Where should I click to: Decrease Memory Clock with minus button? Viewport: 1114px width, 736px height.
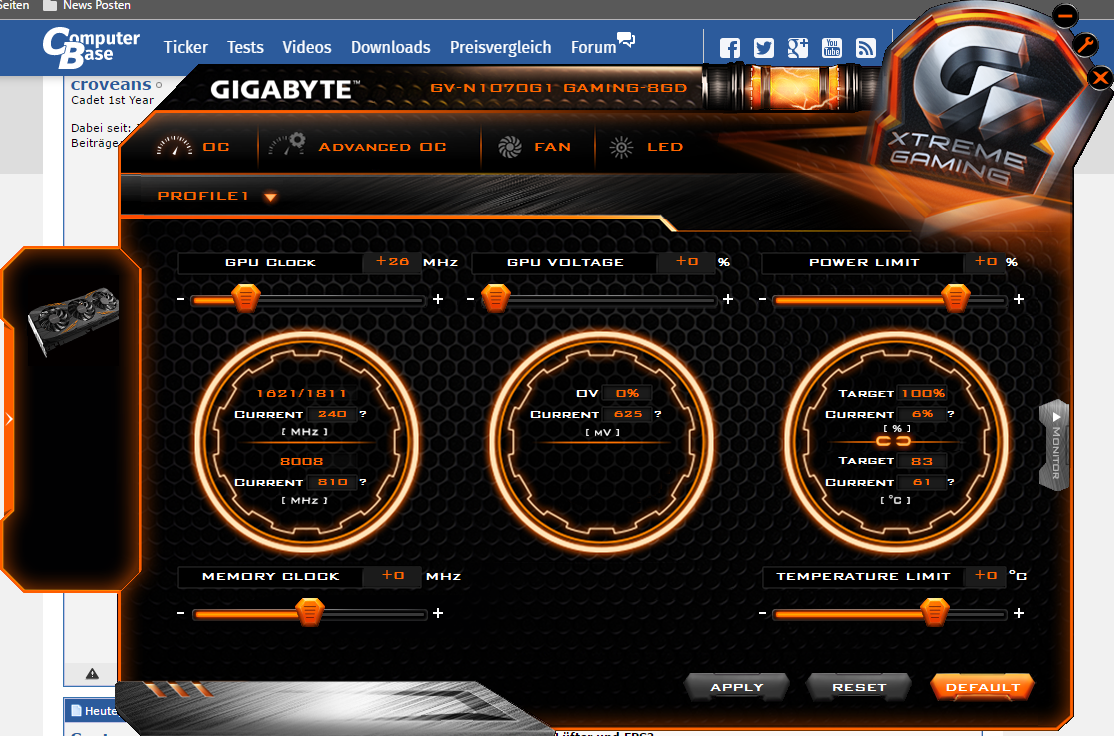180,613
